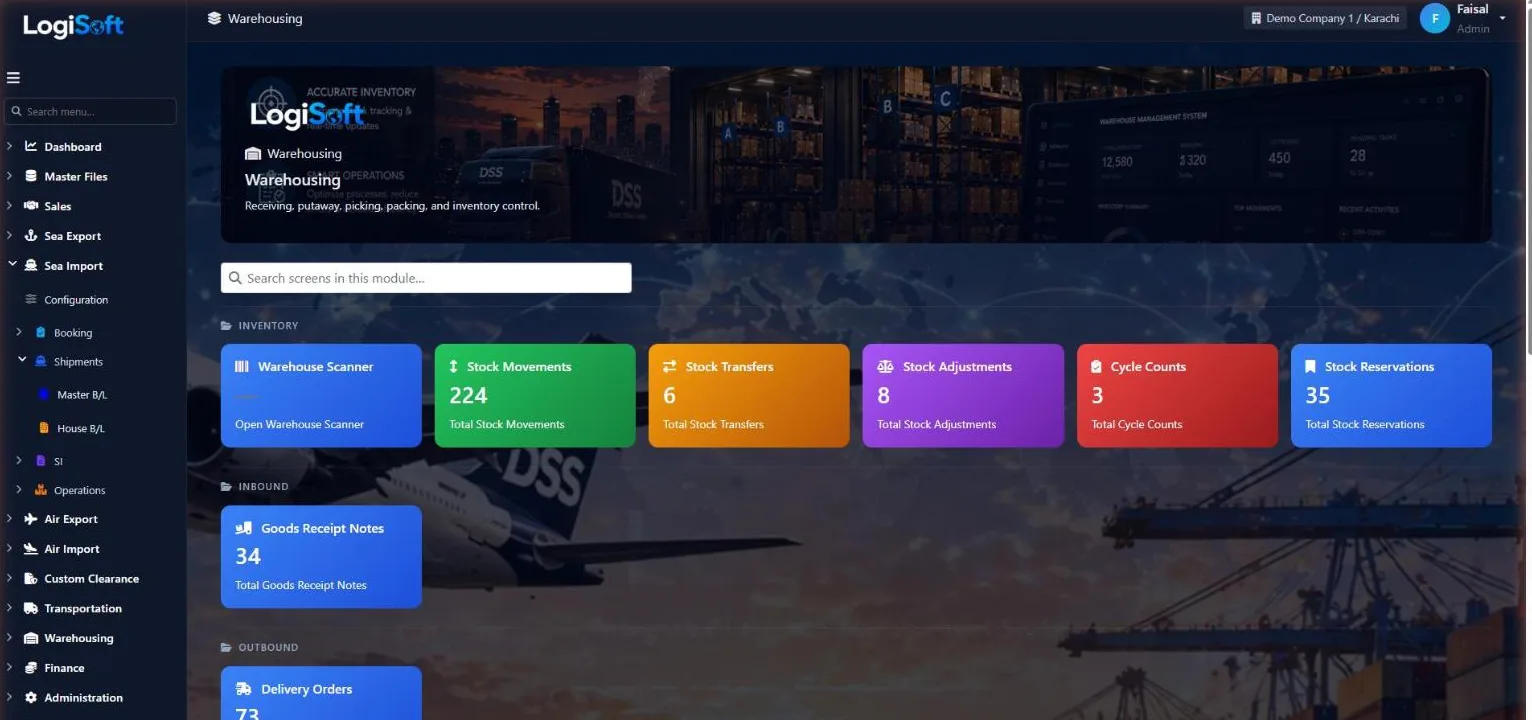Click the Master Files database icon
The image size is (1532, 720).
(x=31, y=176)
